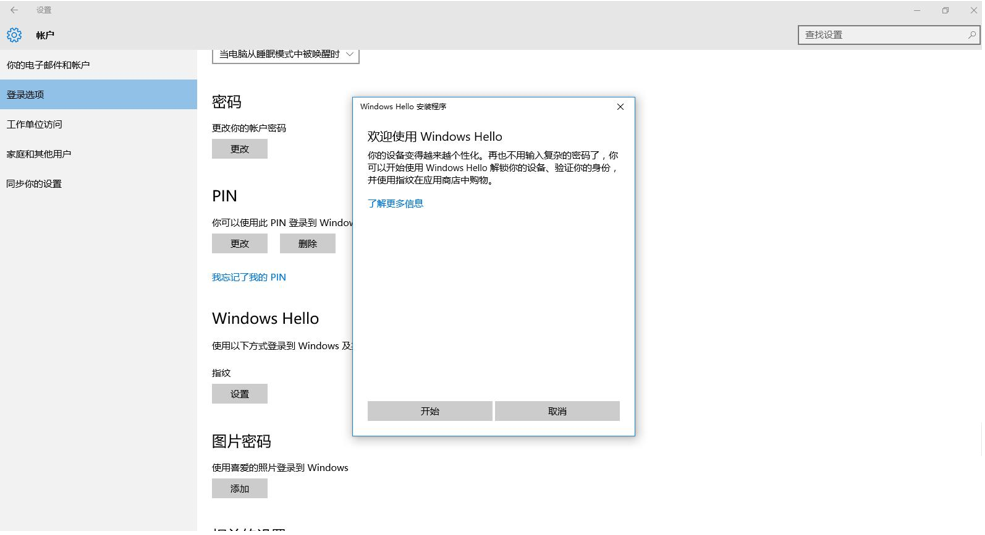Minimize the Settings window
This screenshot has height=535, width=985.
[916, 10]
